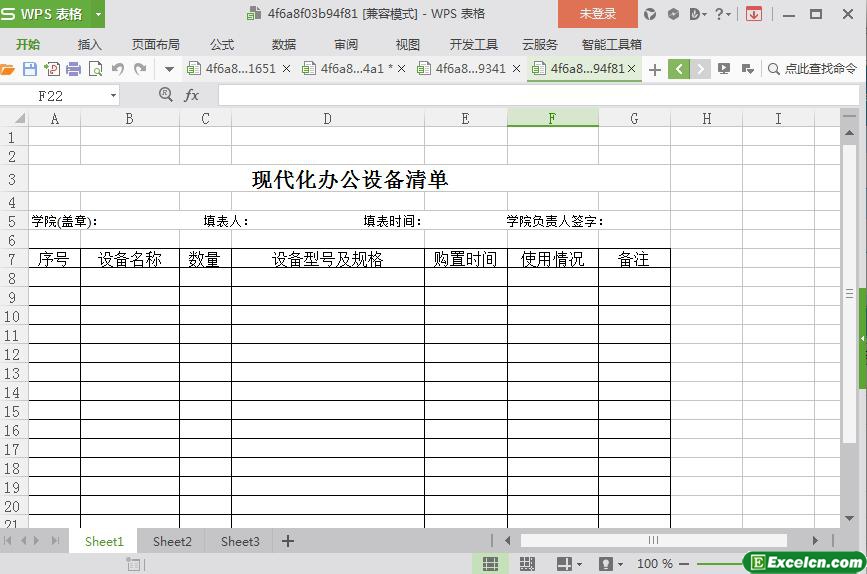Click the 未登录 login button
Image resolution: width=867 pixels, height=574 pixels.
point(597,14)
